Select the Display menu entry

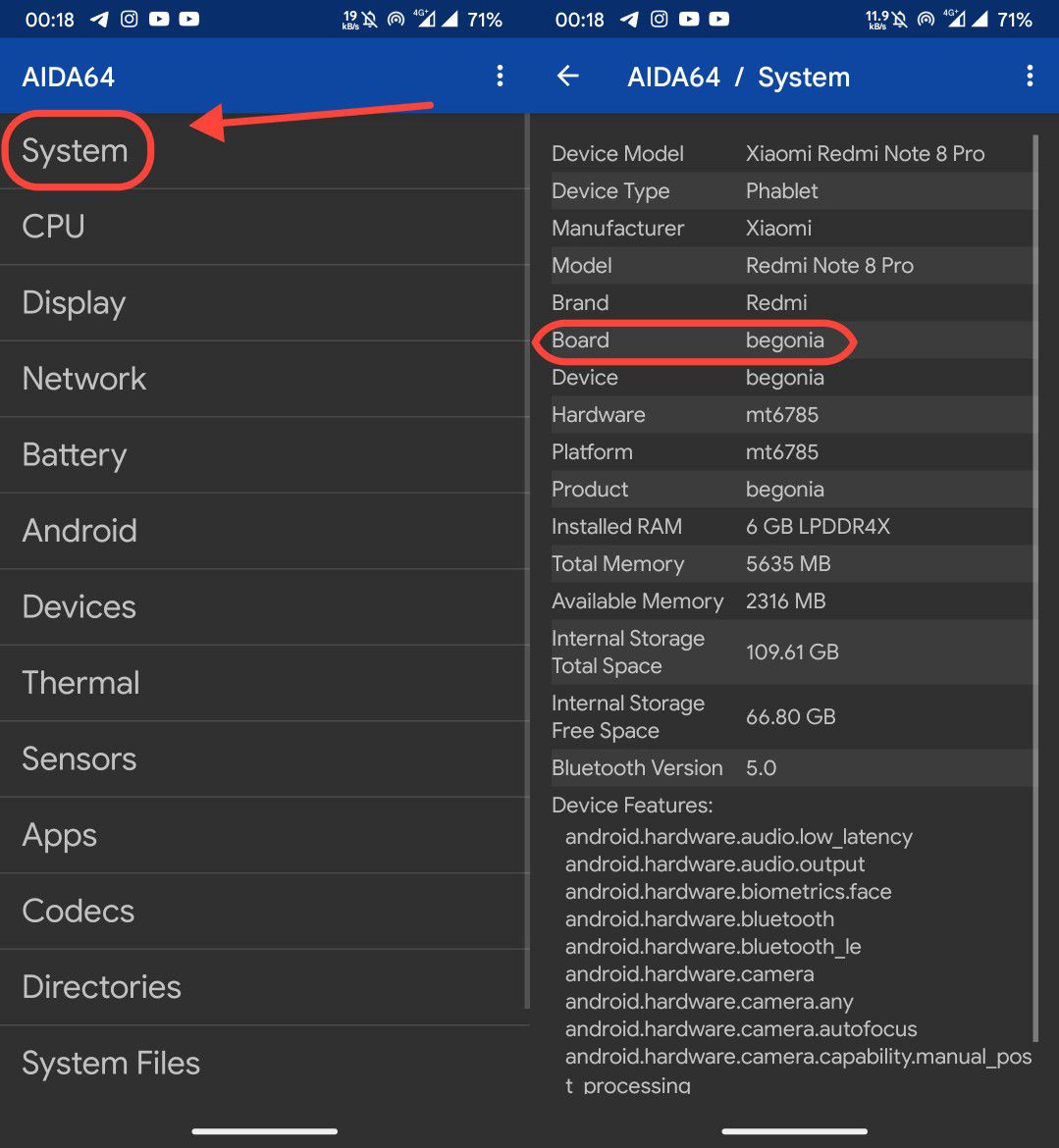click(74, 303)
